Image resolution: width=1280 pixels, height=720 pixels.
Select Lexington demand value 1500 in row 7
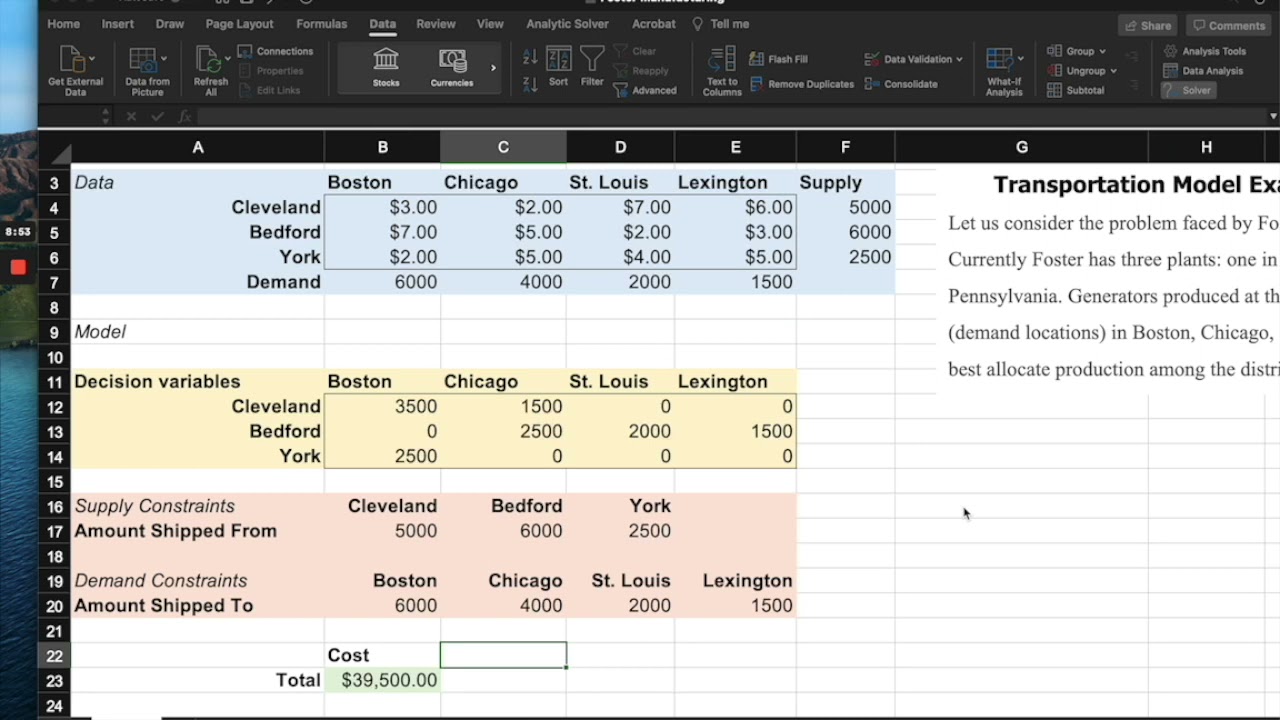pyautogui.click(x=735, y=282)
